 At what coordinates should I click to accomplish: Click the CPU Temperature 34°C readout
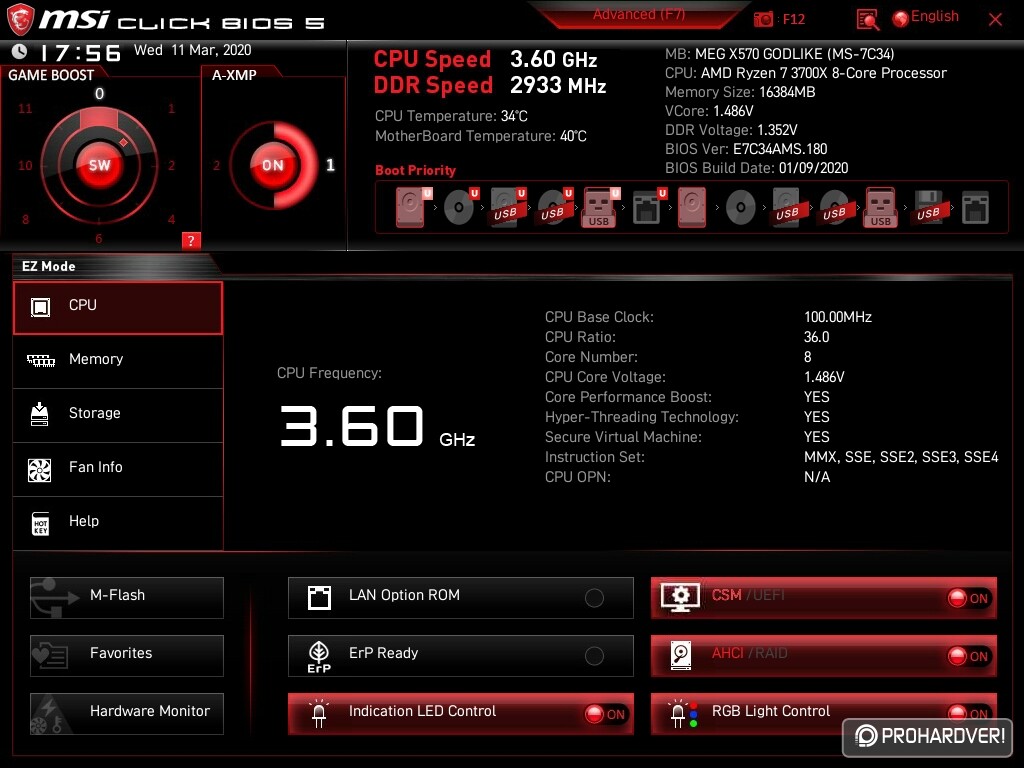451,116
